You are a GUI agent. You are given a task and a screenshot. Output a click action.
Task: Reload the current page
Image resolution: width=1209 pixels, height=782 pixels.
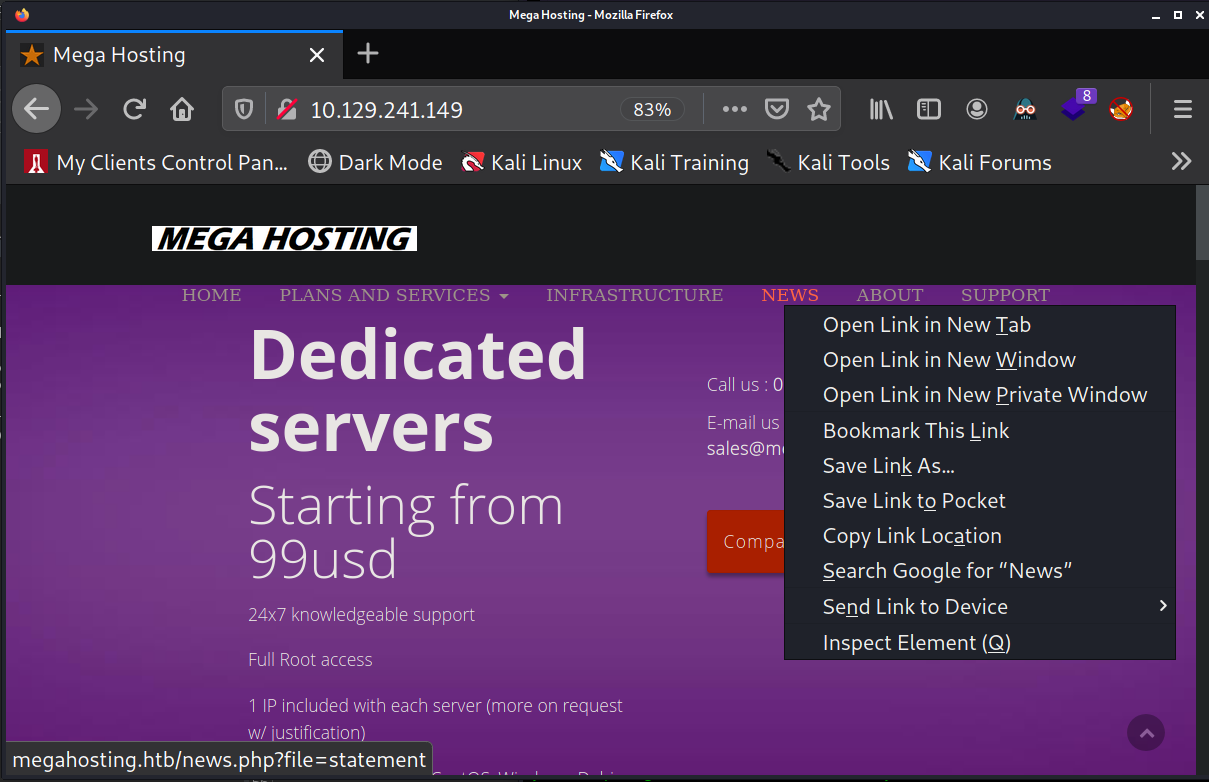[134, 109]
